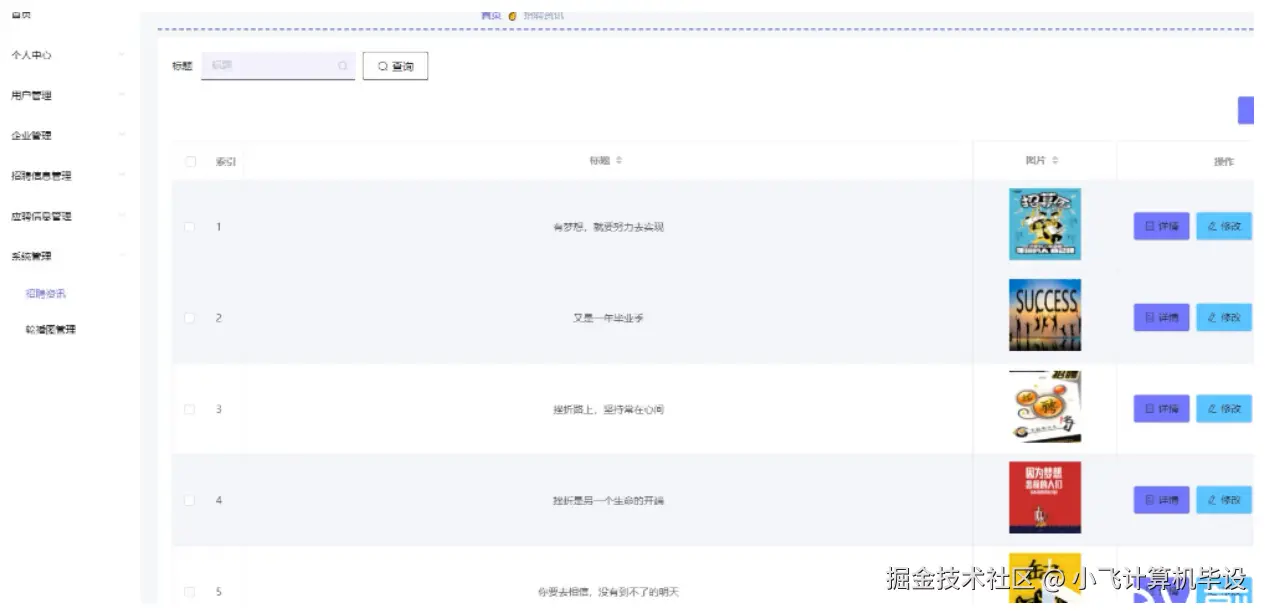The width and height of the screenshot is (1265, 611).
Task: Collapse the 系统管理 sidebar menu
Action: point(68,256)
